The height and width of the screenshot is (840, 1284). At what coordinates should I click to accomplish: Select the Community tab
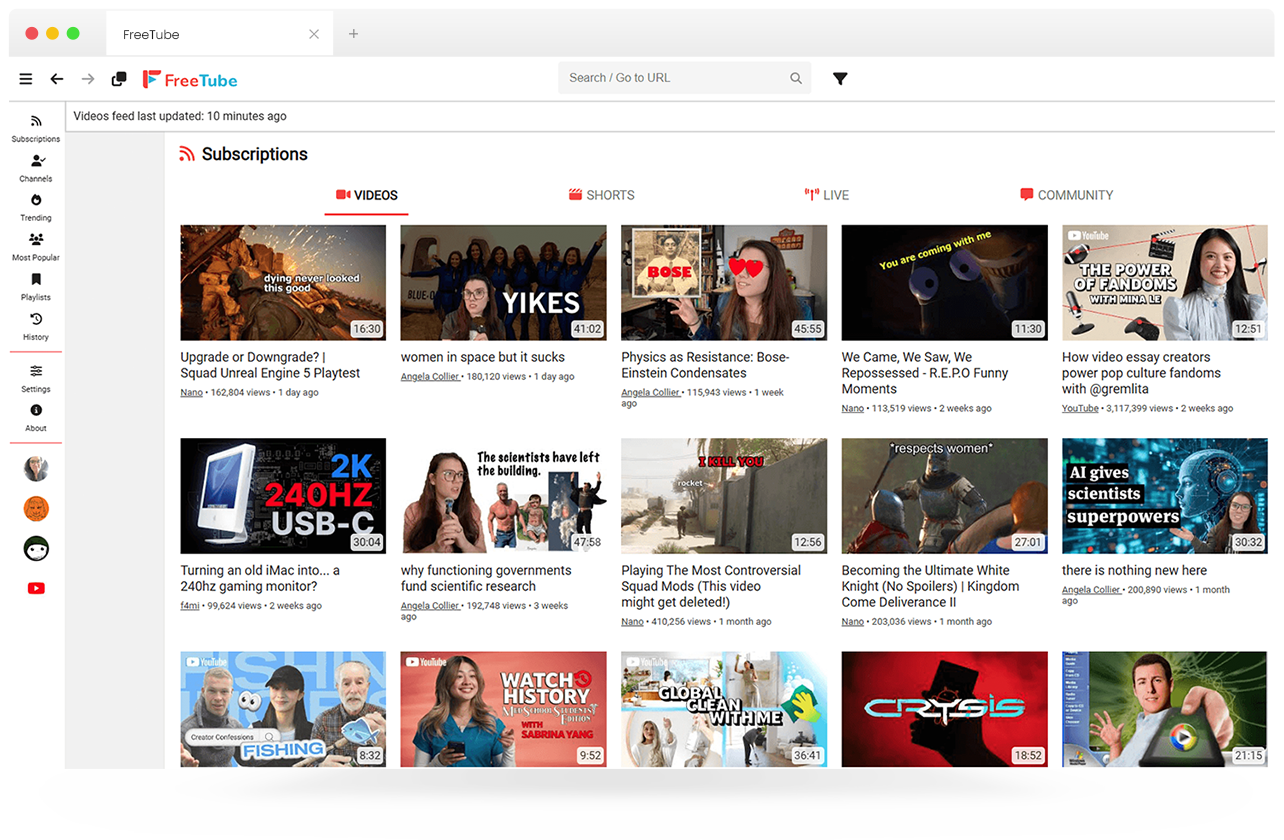(1066, 195)
